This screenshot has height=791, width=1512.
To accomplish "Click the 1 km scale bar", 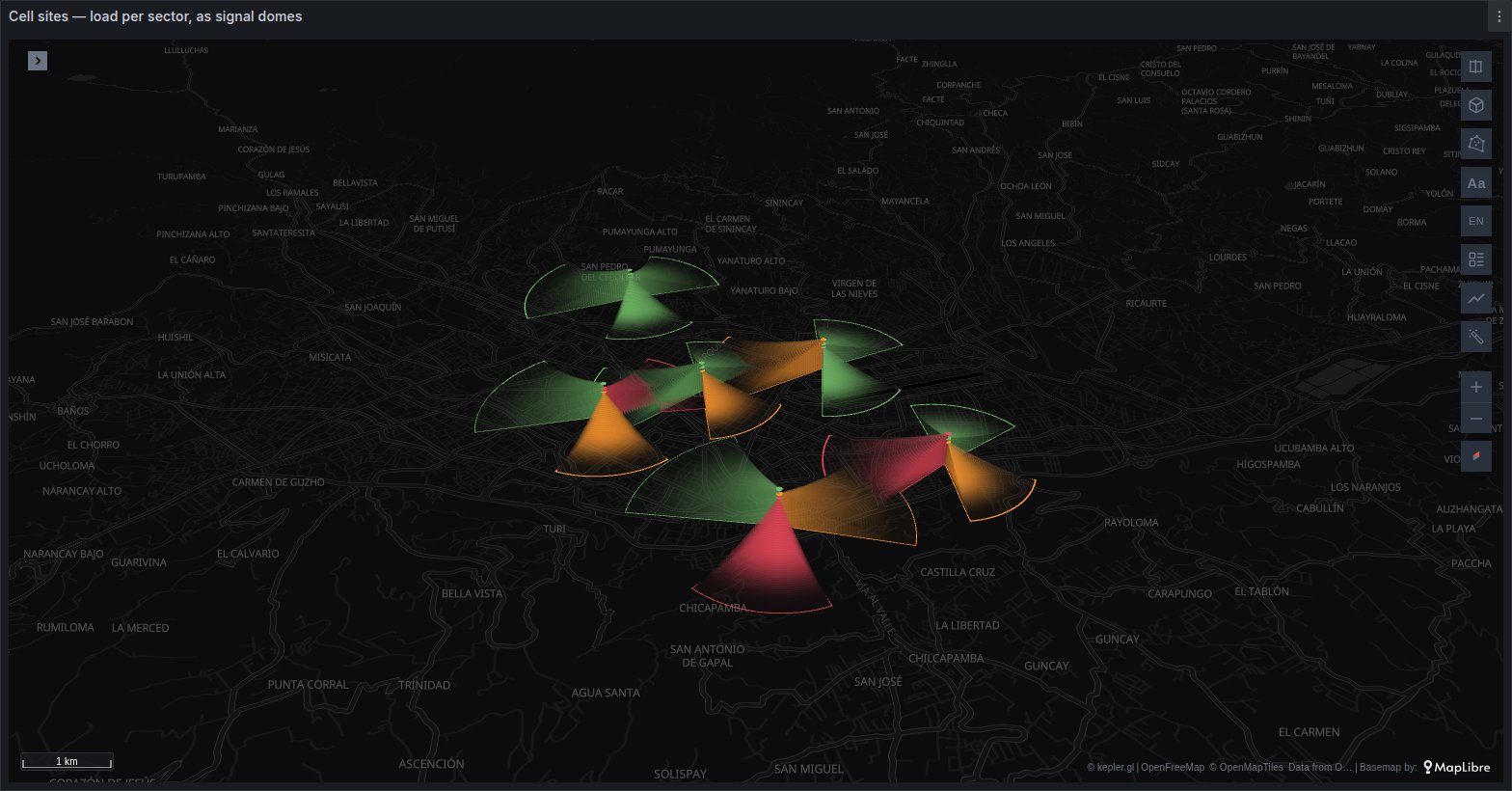I will click(x=67, y=761).
